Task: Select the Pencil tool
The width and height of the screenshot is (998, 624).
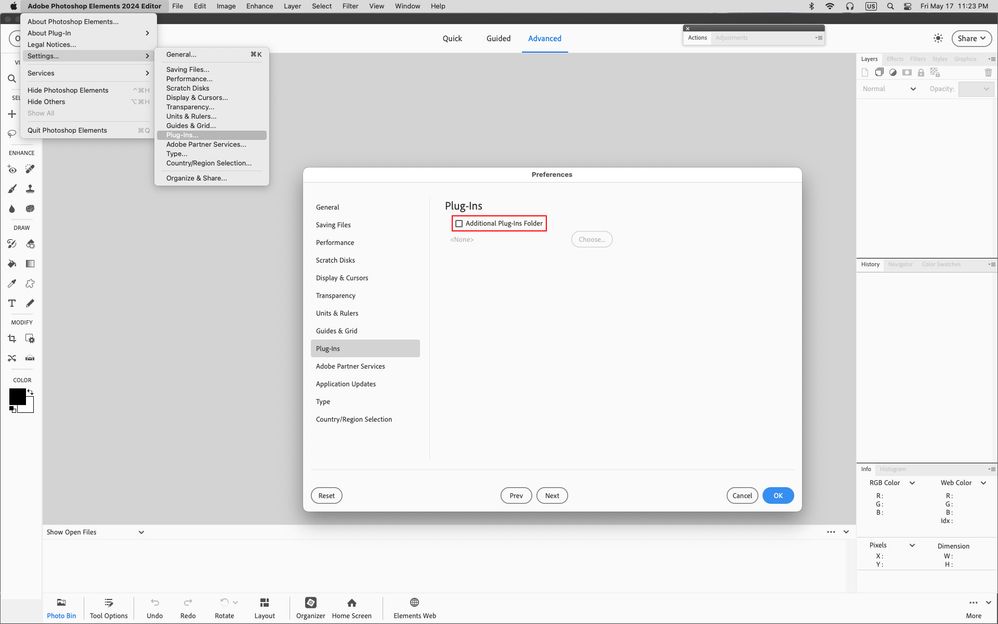Action: 30,303
